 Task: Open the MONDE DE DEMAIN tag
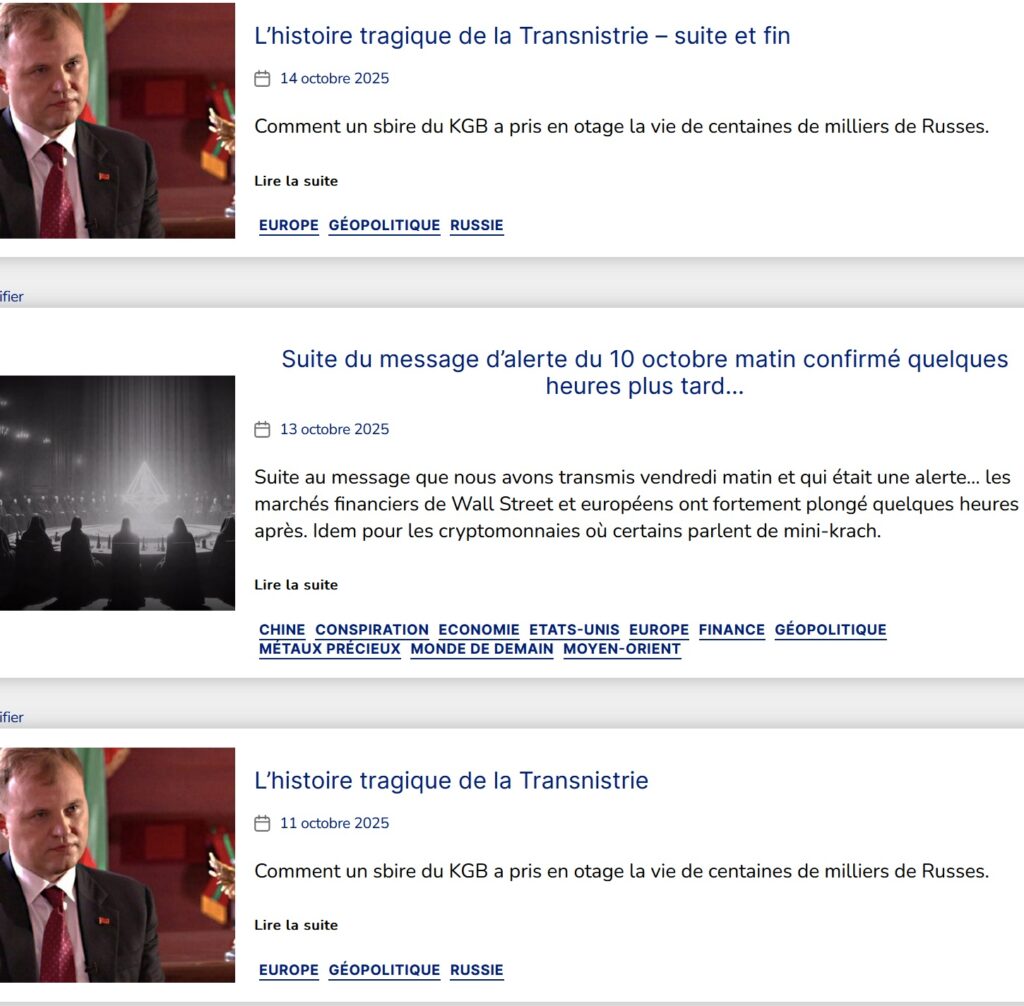[x=482, y=649]
